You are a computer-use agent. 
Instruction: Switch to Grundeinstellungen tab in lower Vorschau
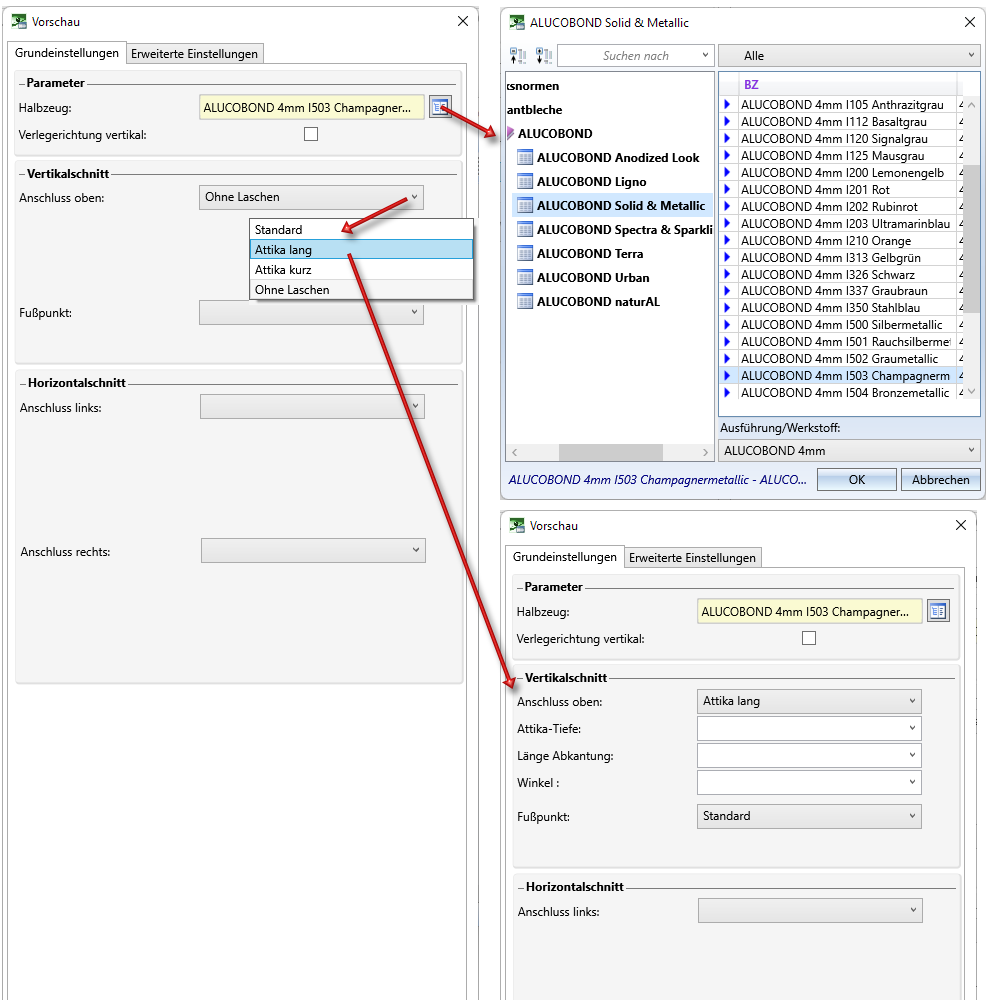coord(564,557)
